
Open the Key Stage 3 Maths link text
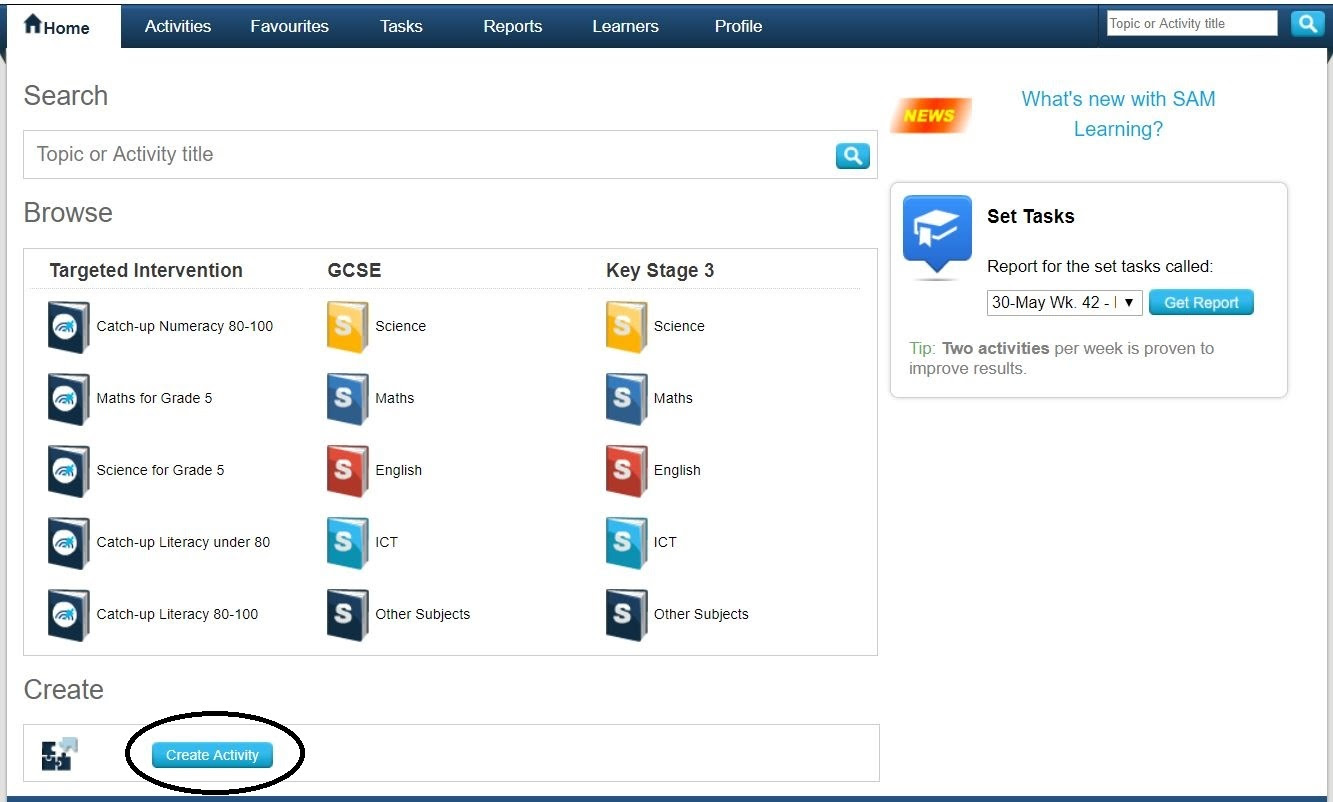coord(674,398)
